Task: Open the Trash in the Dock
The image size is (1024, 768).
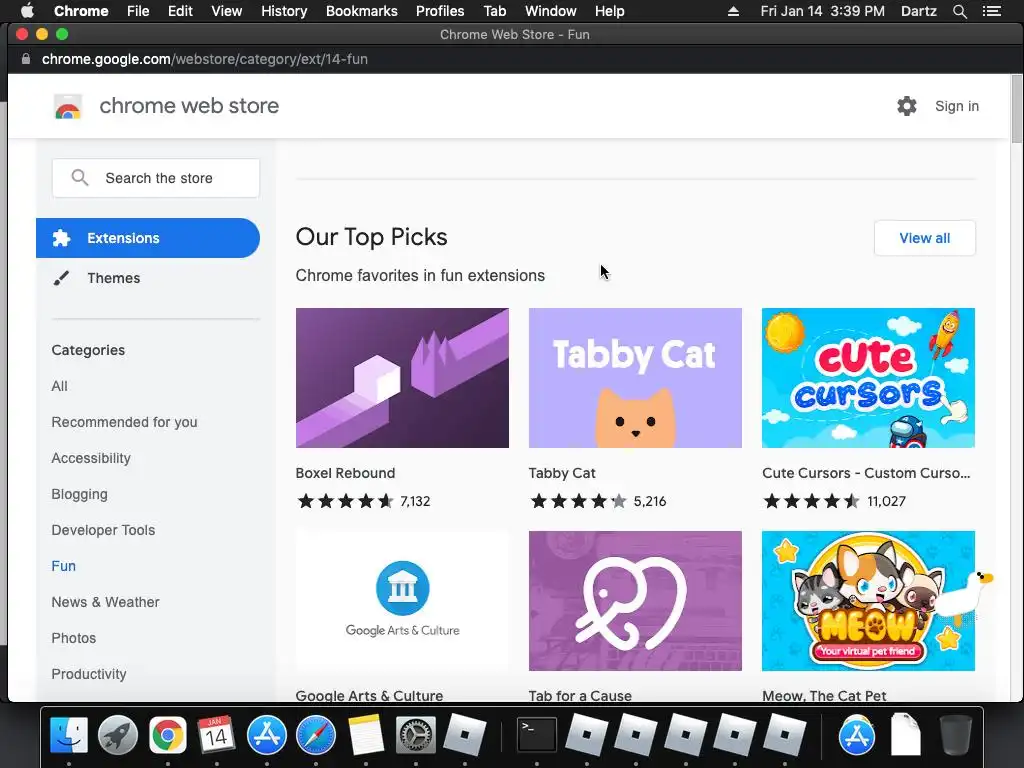Action: (x=955, y=735)
